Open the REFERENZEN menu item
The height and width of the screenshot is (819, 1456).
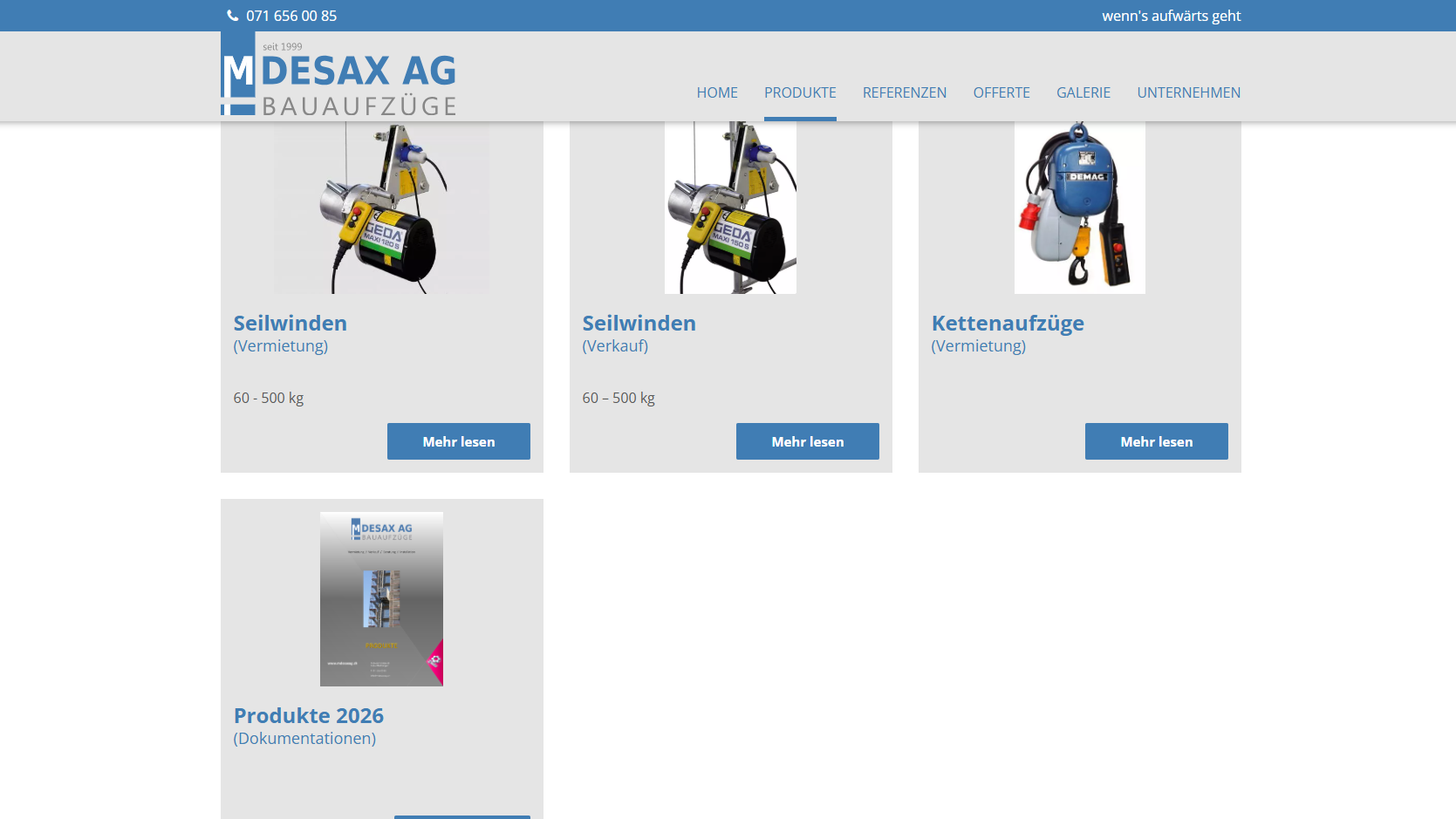pos(905,92)
